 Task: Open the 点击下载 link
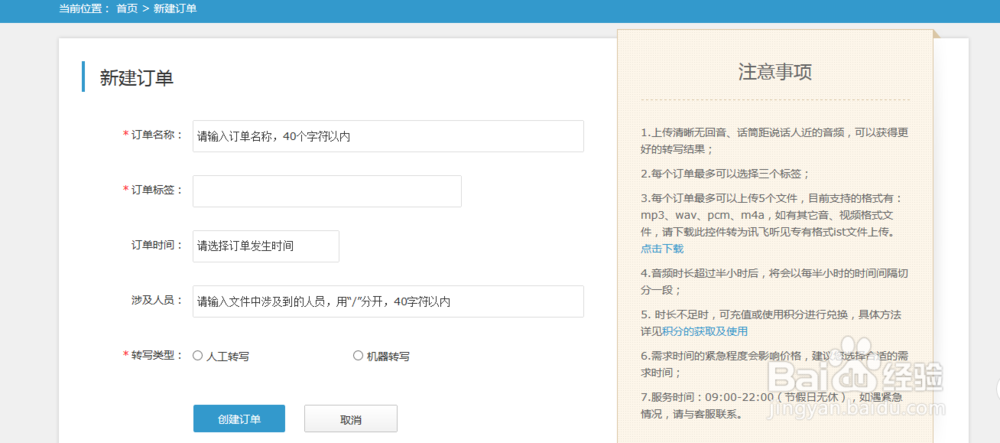[662, 249]
